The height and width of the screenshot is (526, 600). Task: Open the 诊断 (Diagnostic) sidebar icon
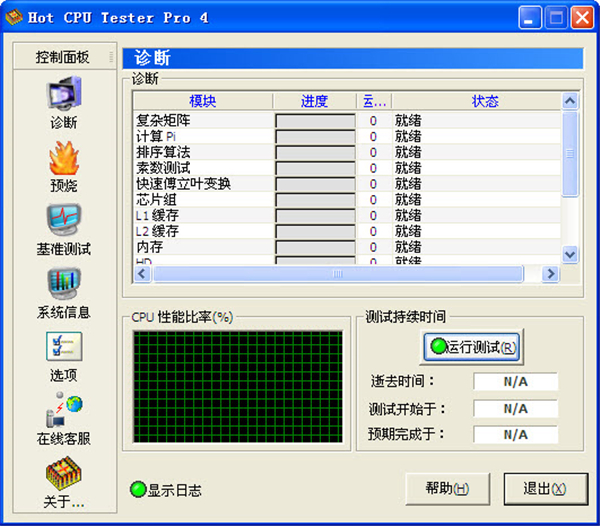[64, 94]
